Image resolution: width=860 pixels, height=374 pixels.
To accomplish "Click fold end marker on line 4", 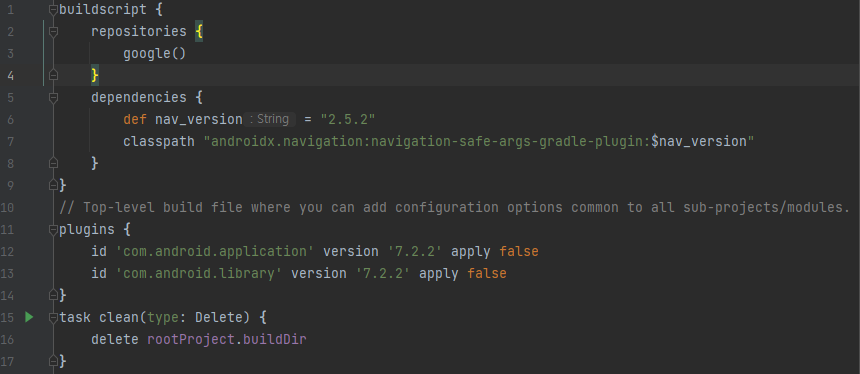I will 53,75.
